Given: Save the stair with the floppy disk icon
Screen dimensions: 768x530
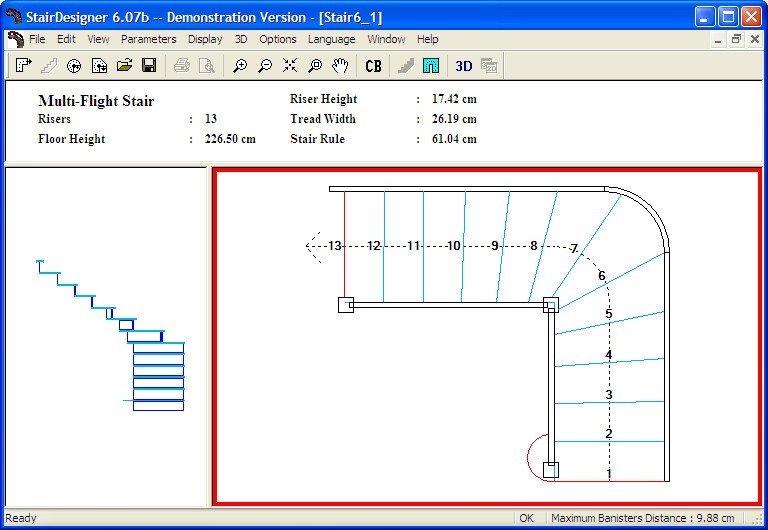Looking at the screenshot, I should click(149, 66).
